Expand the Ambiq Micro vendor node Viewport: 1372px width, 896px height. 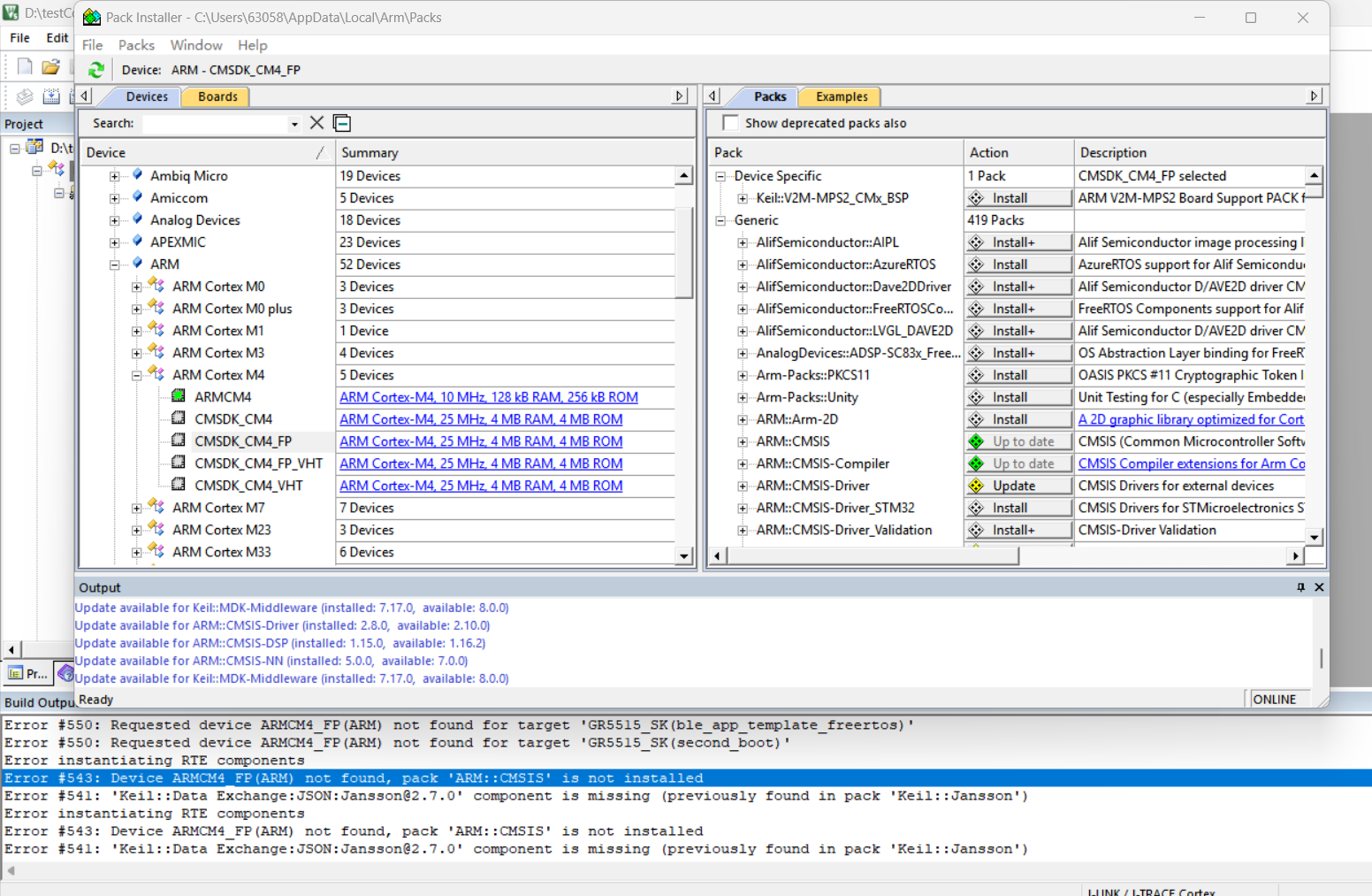tap(115, 176)
